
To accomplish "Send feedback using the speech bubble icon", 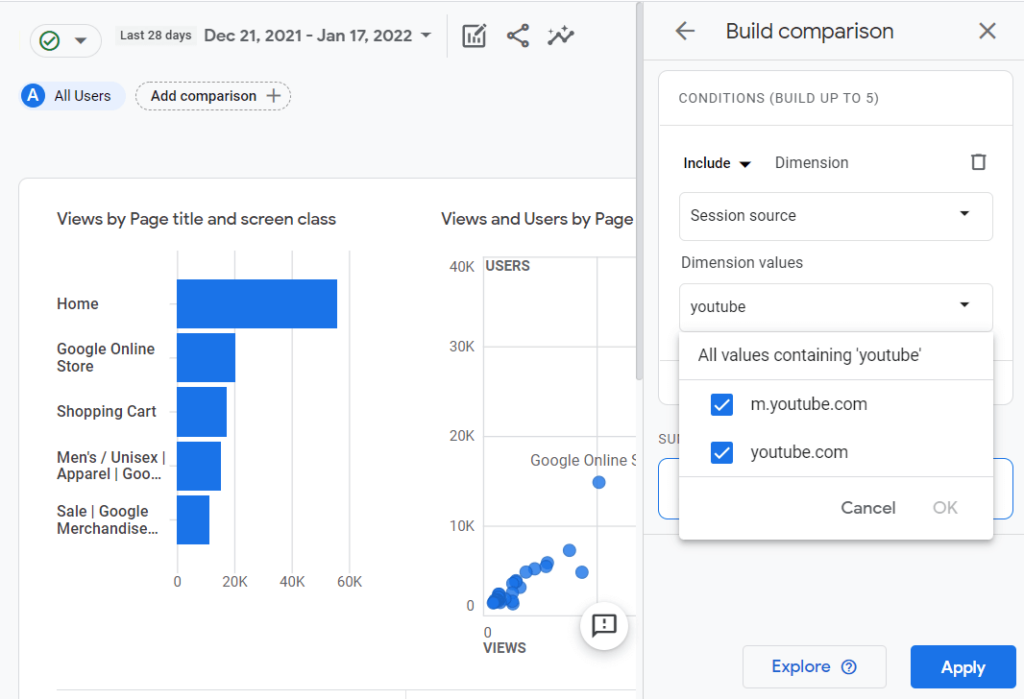I will click(x=604, y=627).
